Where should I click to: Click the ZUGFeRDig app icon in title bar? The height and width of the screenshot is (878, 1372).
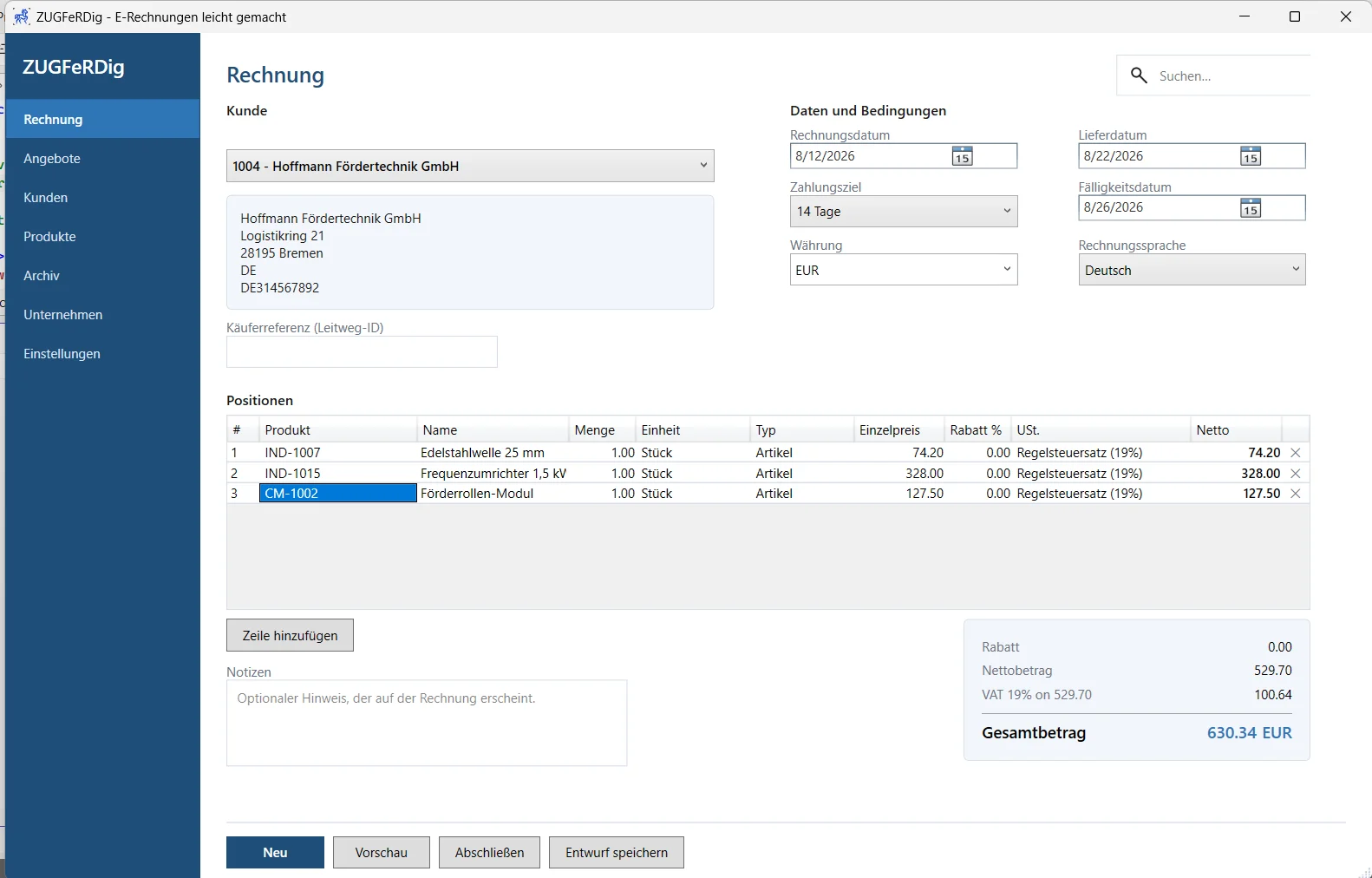(x=21, y=16)
